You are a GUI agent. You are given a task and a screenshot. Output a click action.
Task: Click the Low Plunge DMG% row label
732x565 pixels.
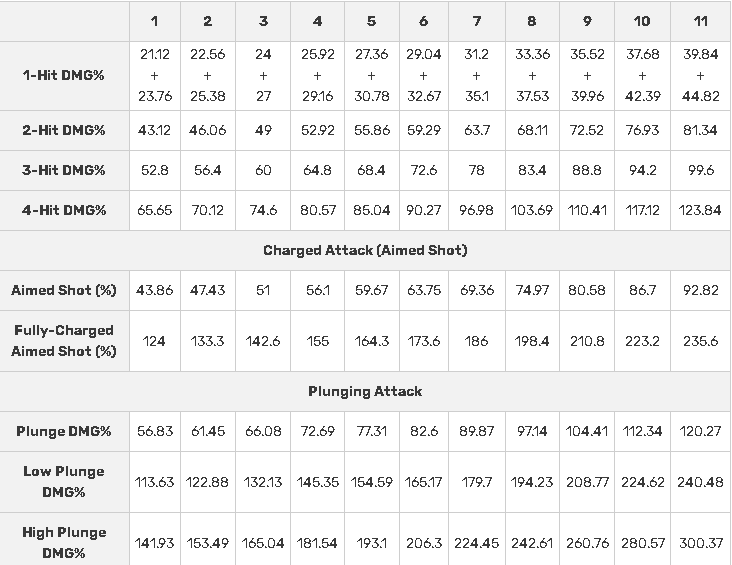[x=64, y=482]
